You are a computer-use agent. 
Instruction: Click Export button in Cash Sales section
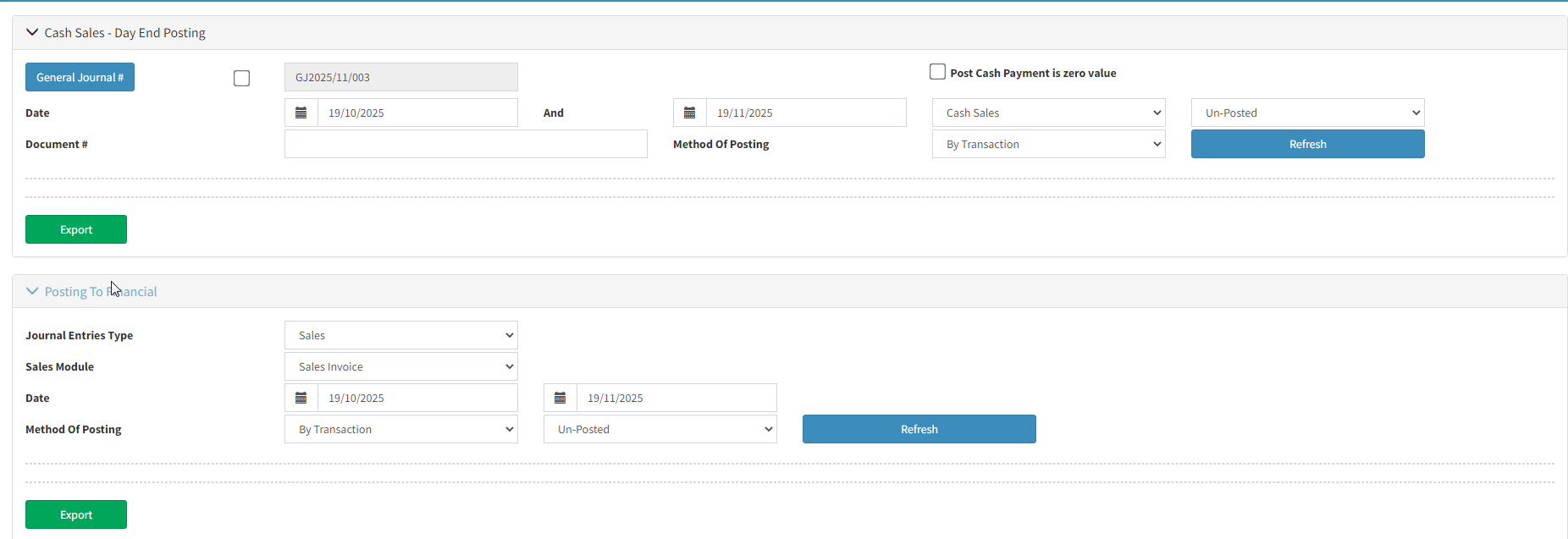[x=76, y=229]
